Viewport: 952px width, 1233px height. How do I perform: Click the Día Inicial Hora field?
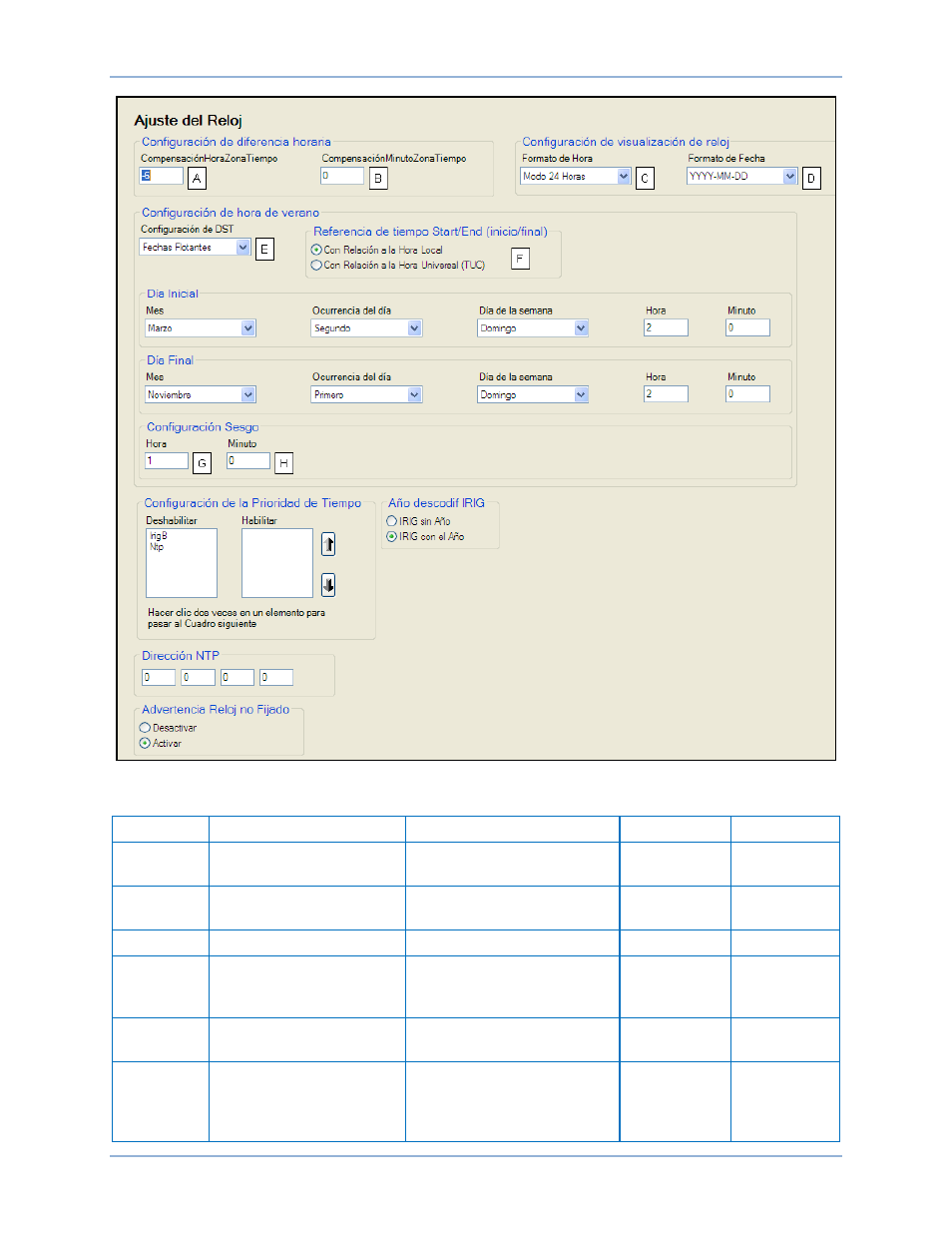666,327
